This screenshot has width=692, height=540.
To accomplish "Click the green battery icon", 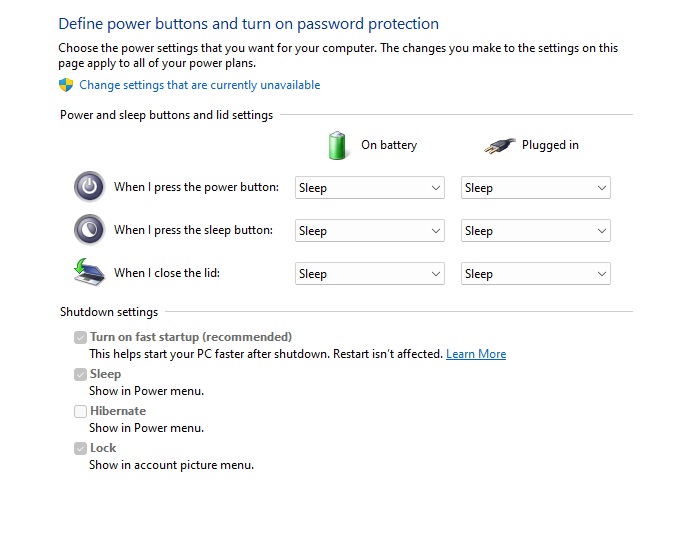I will coord(338,145).
